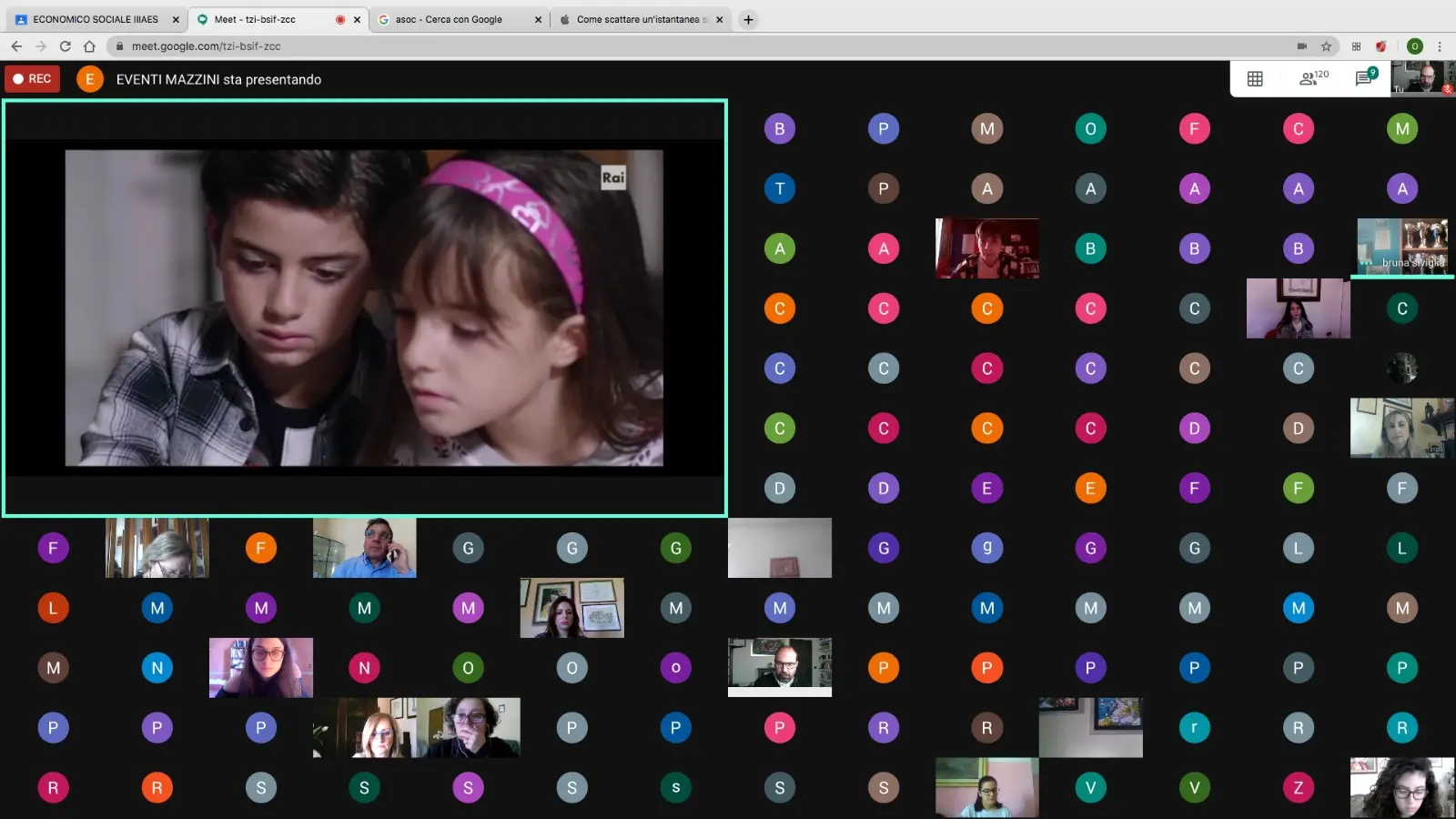Go to browser home page
Image resolution: width=1456 pixels, height=819 pixels.
(89, 46)
